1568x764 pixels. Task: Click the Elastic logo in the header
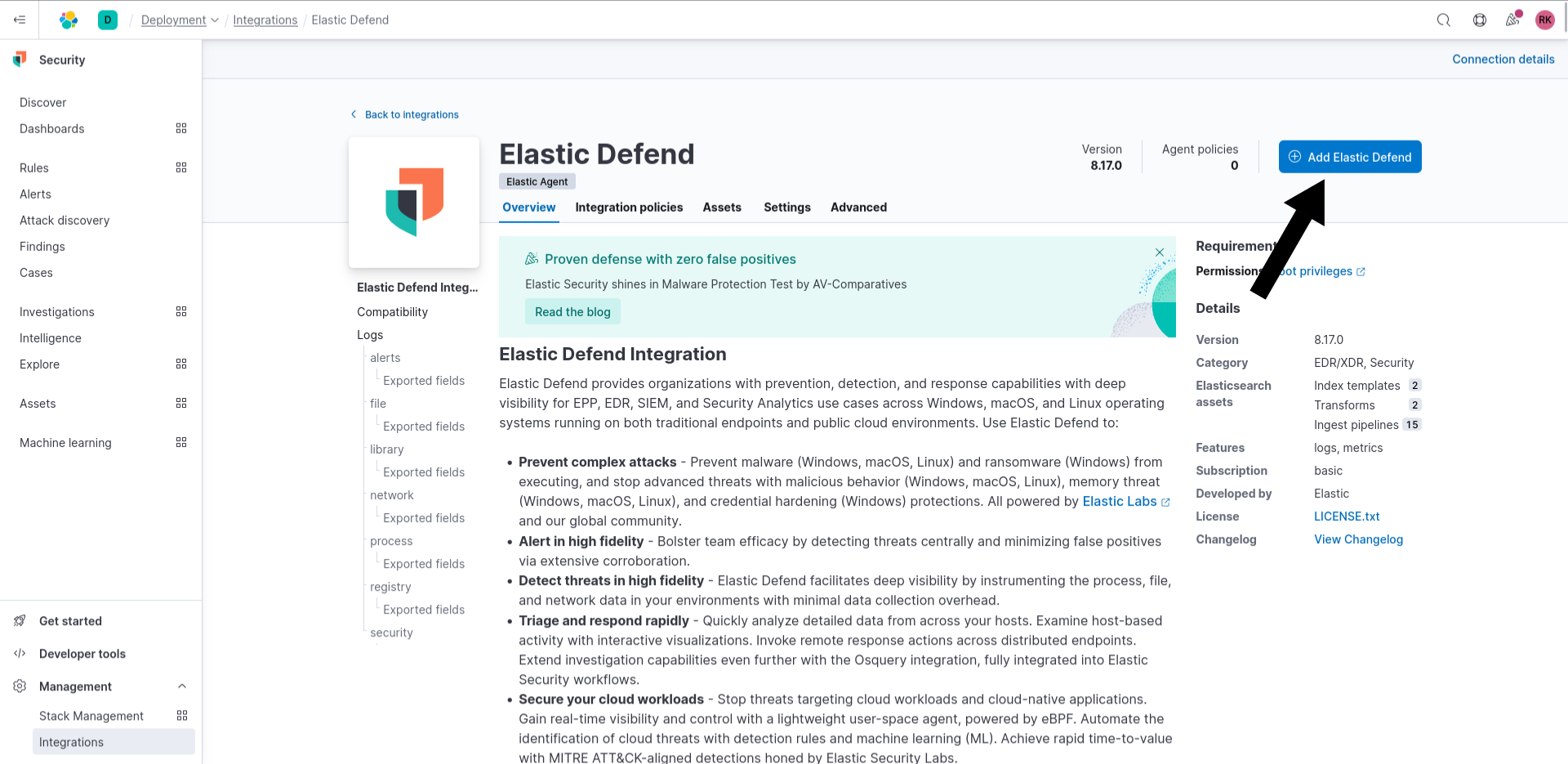(x=69, y=20)
